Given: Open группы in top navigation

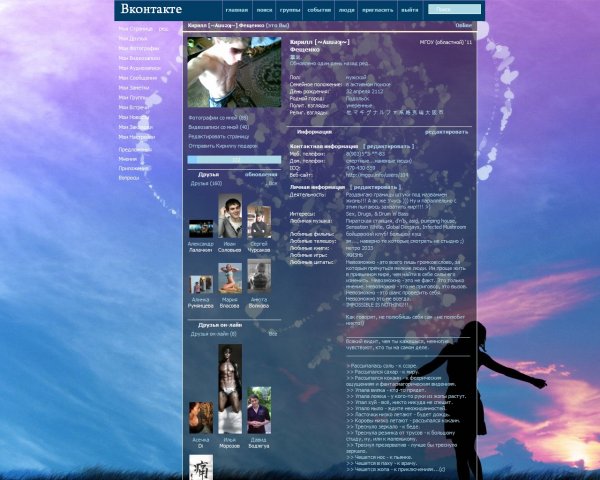Looking at the screenshot, I should pyautogui.click(x=290, y=10).
